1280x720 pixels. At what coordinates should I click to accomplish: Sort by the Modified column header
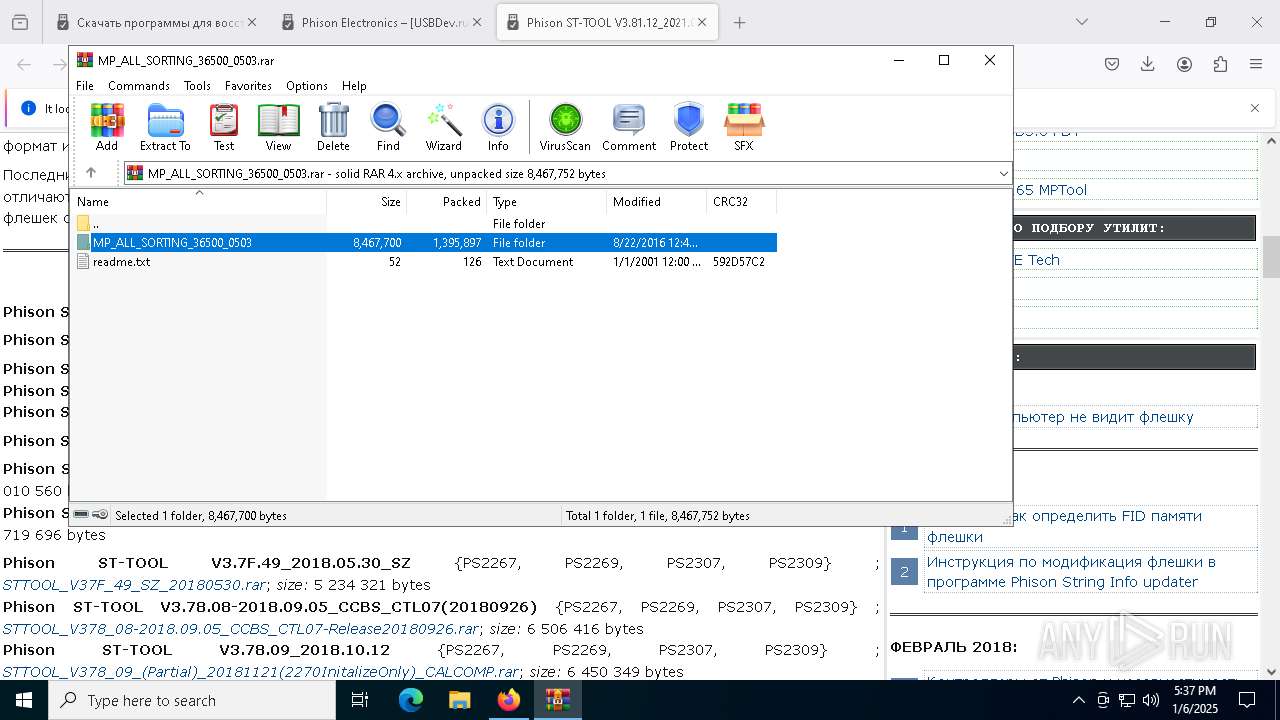[657, 201]
